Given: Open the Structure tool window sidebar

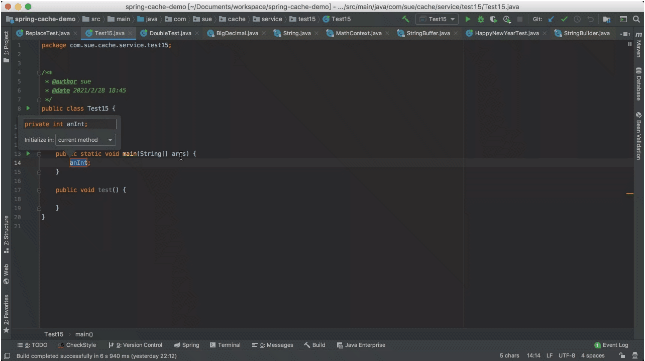Looking at the screenshot, I should tap(6, 234).
